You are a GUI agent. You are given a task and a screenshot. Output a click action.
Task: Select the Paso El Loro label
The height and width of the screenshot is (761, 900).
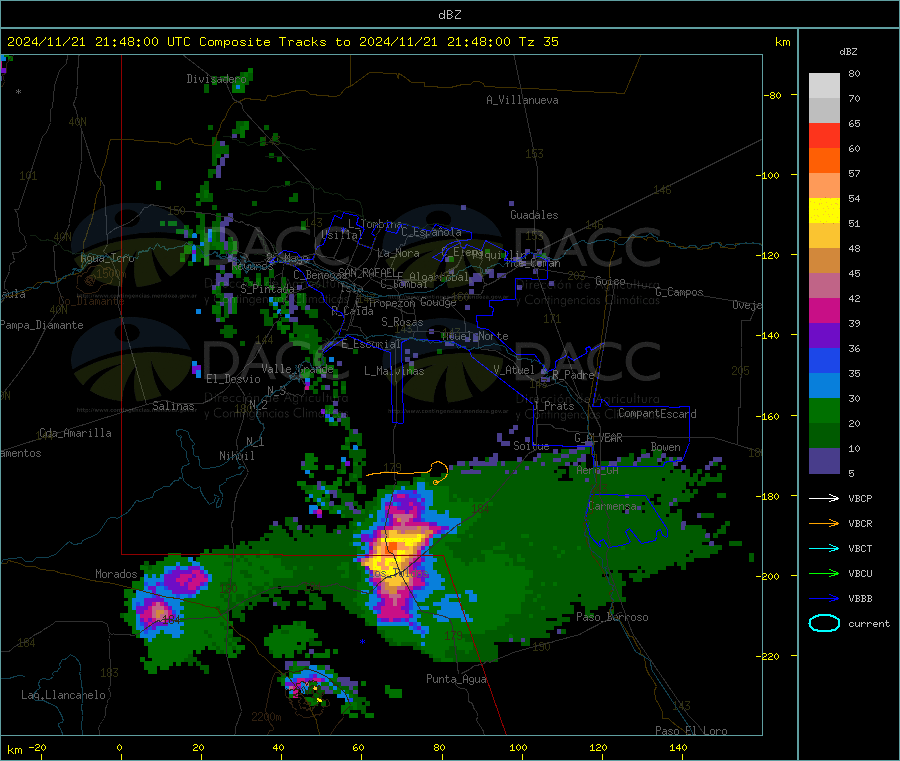691,731
